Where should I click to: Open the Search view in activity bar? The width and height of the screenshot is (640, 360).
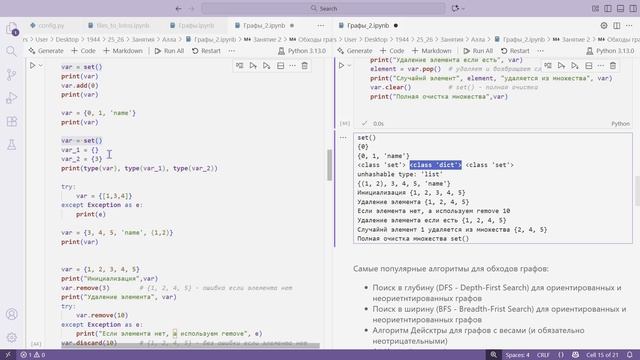coord(11,51)
